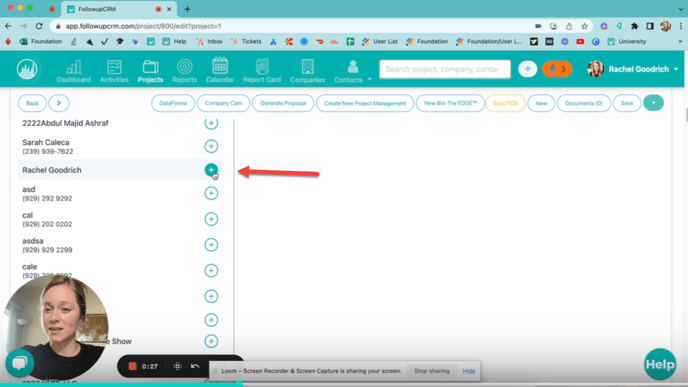Hide the screen sharing bar

[469, 371]
